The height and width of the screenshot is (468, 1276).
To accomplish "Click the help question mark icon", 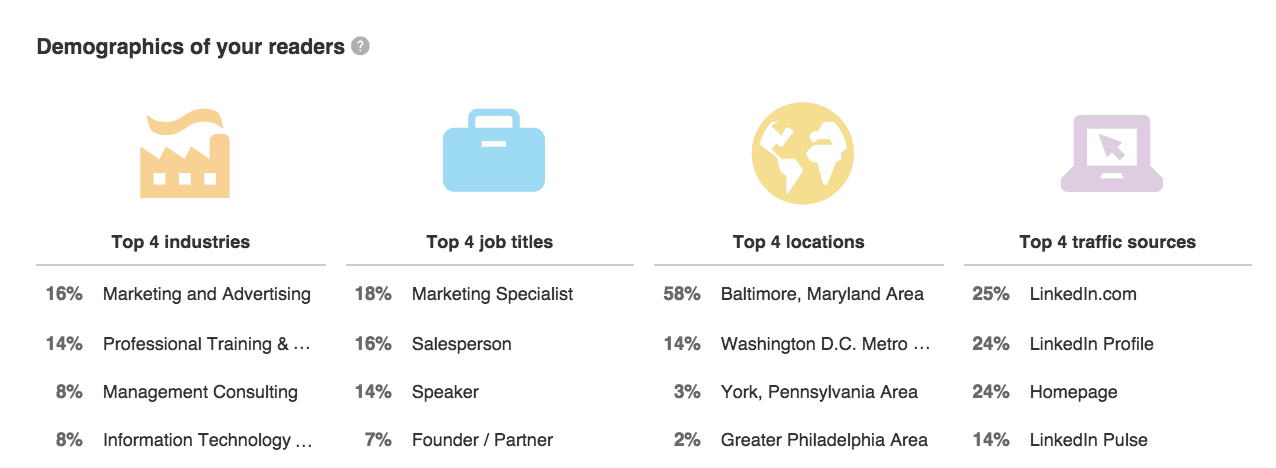I will (361, 46).
